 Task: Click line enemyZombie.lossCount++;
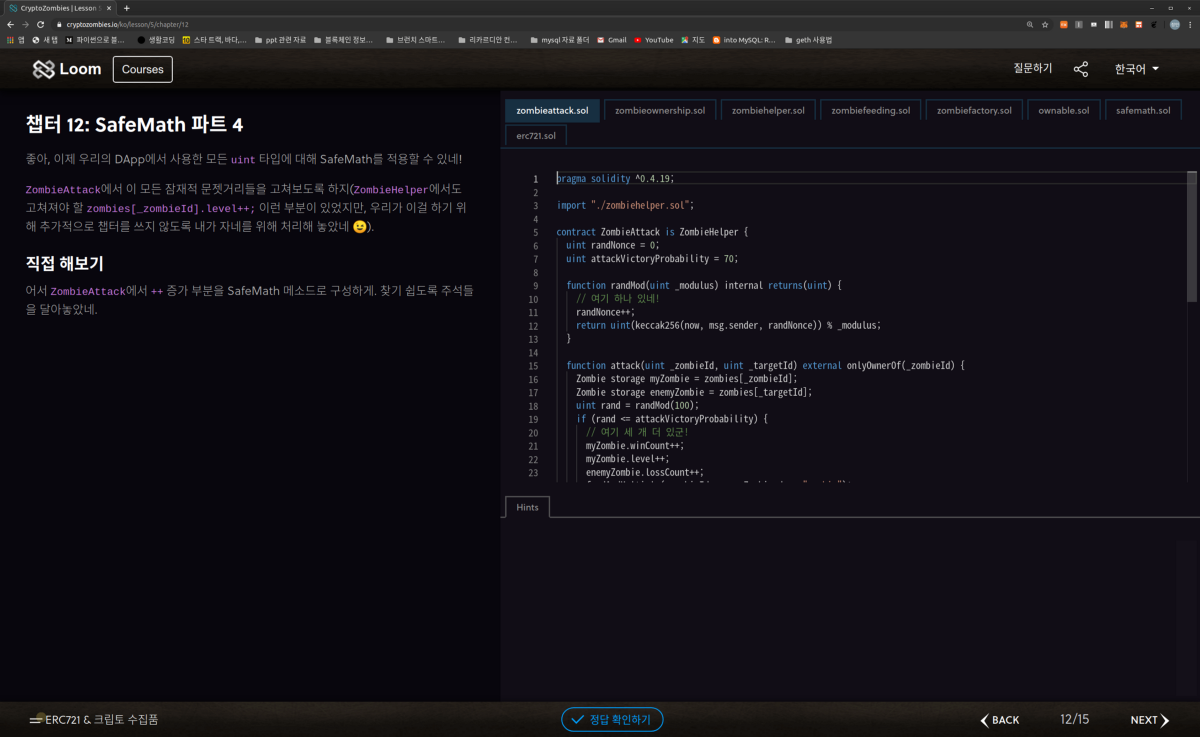click(x=645, y=472)
